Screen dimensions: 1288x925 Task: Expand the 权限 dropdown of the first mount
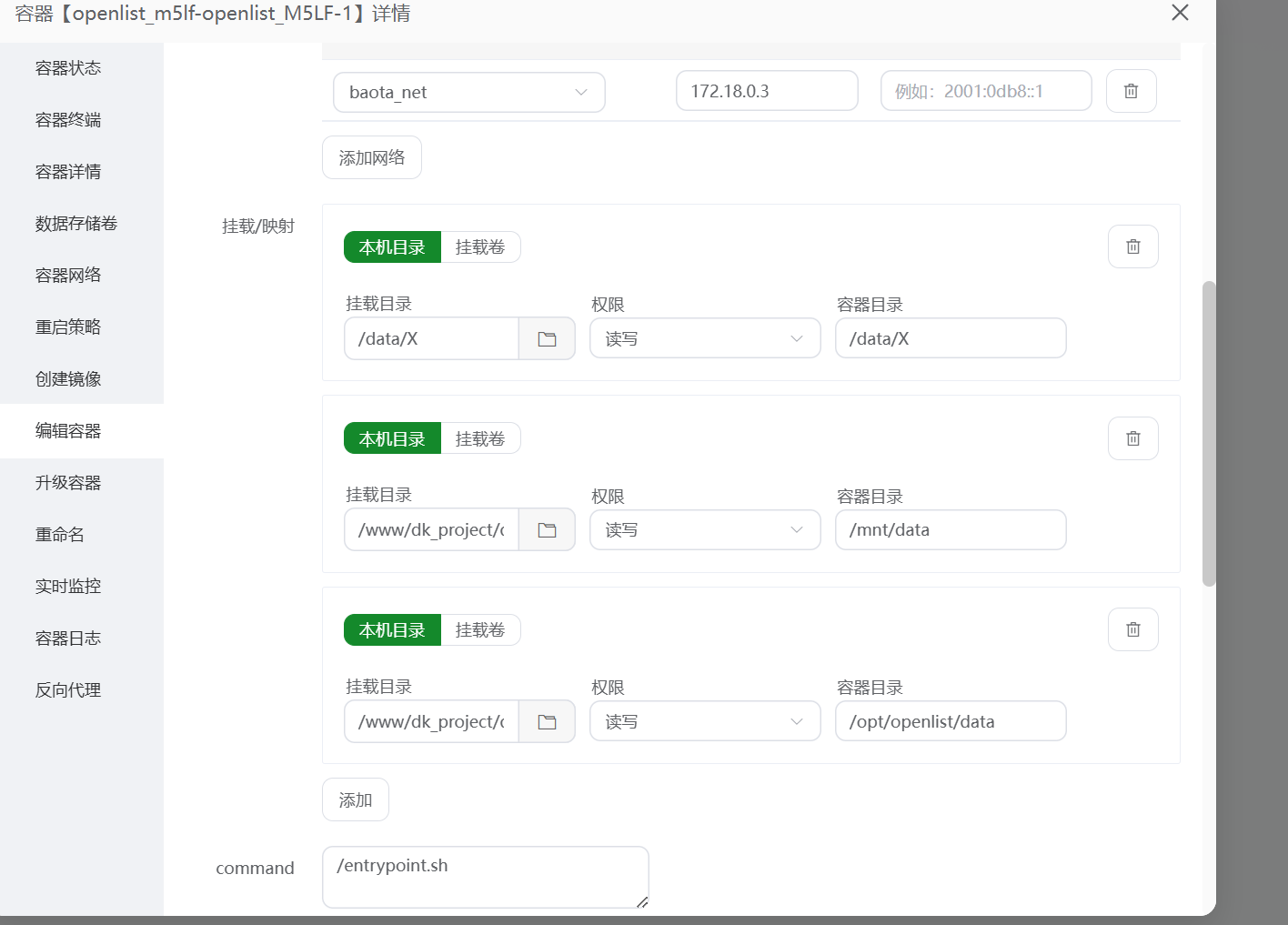pyautogui.click(x=705, y=337)
